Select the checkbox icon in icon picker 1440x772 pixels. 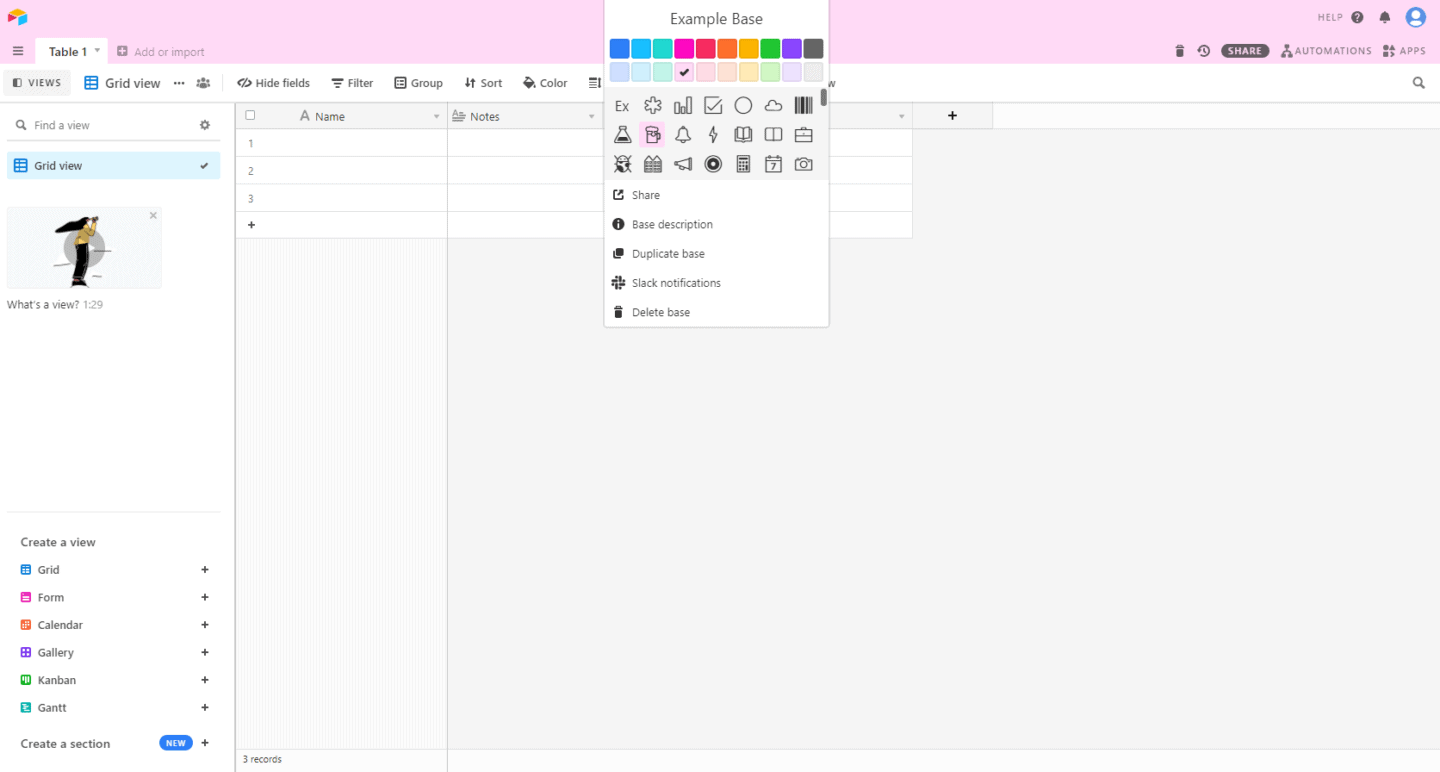713,106
